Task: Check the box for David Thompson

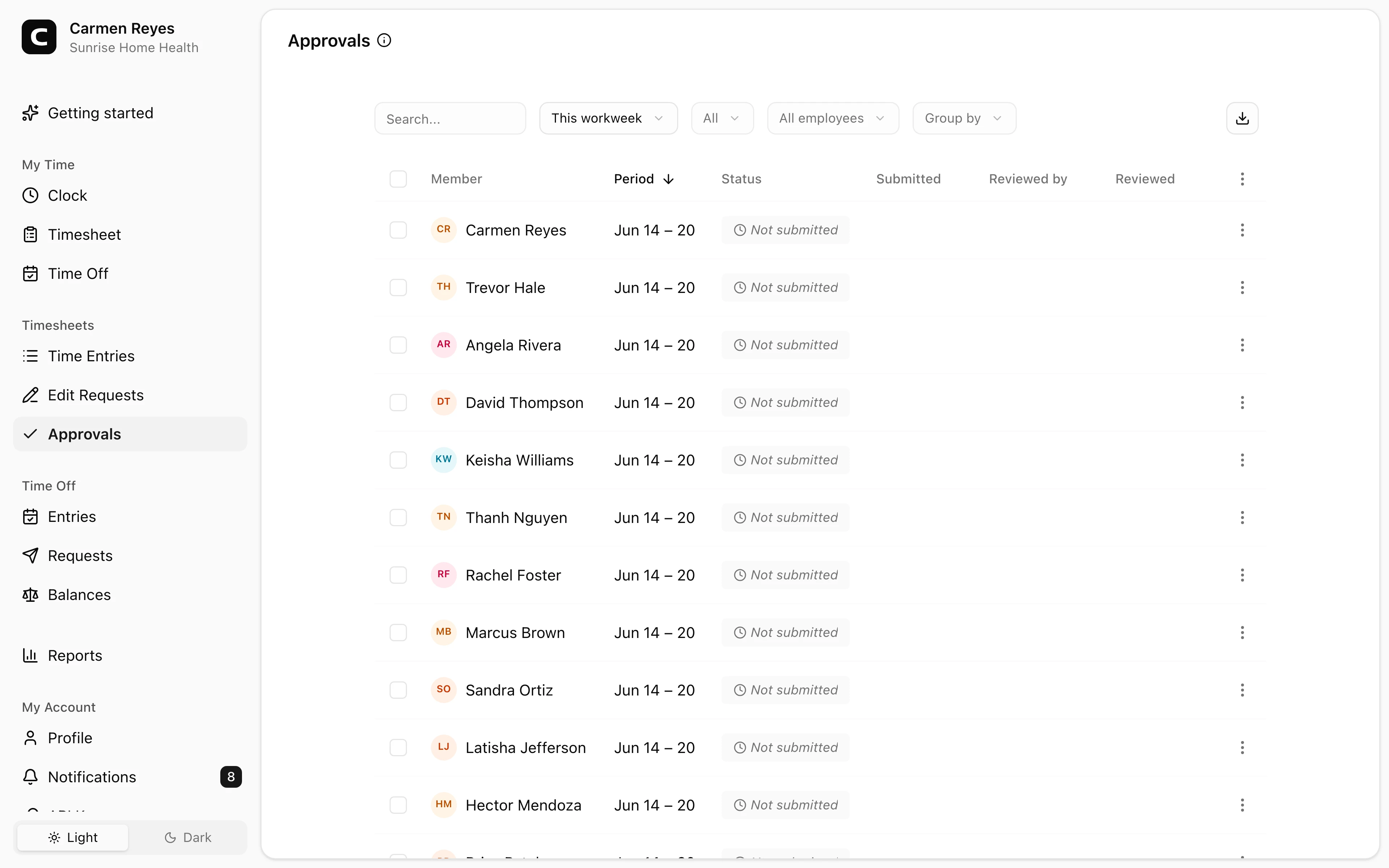Action: tap(398, 403)
